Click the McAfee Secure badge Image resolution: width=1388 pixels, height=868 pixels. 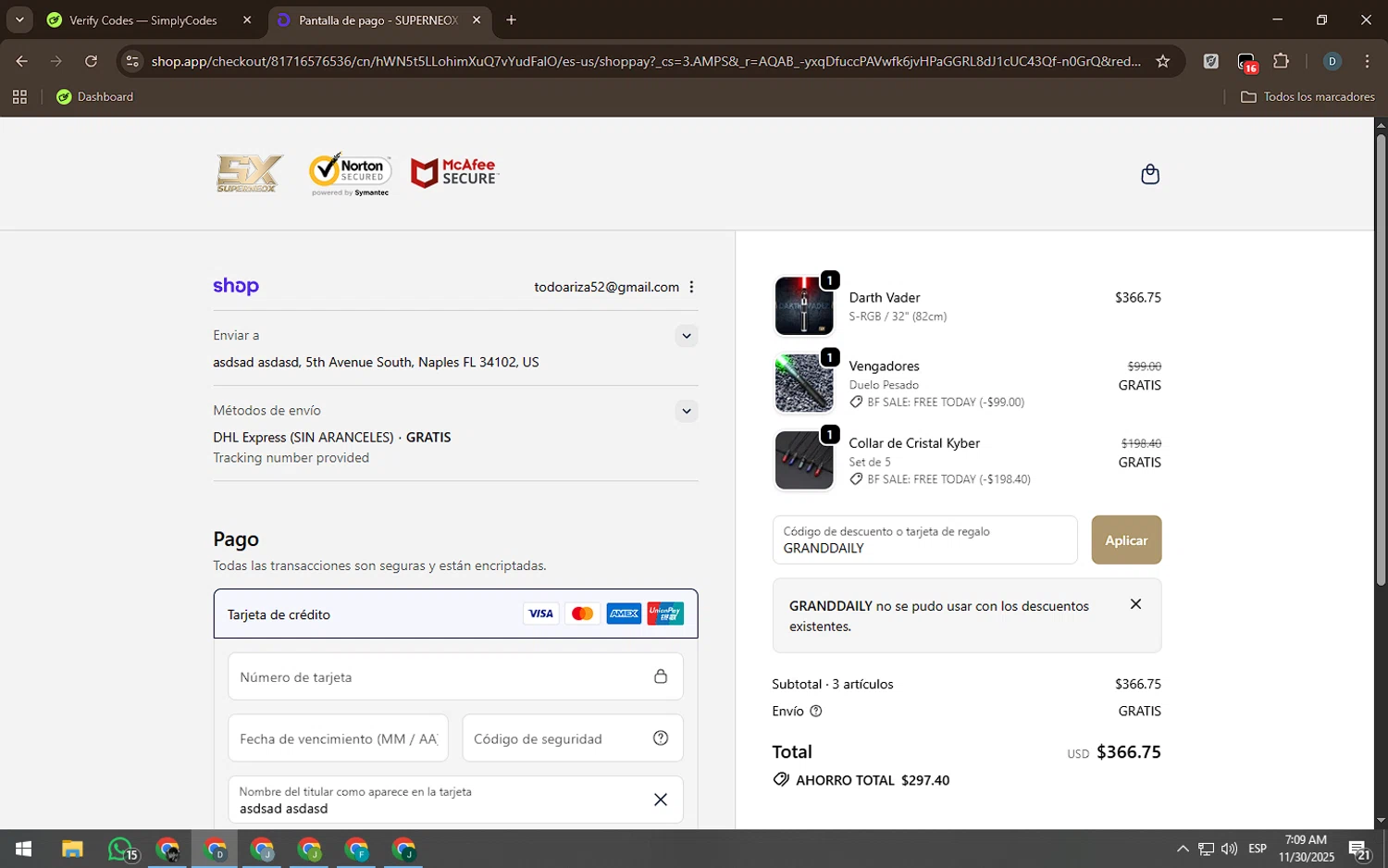pyautogui.click(x=454, y=173)
